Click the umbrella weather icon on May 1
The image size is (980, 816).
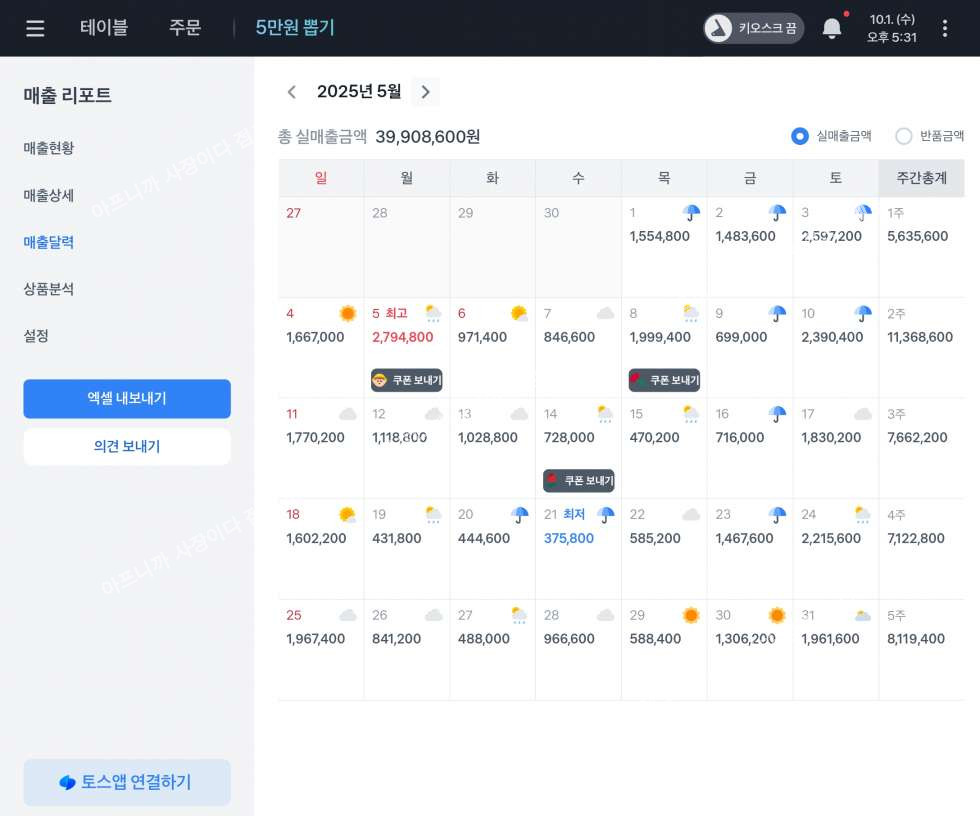pos(691,212)
